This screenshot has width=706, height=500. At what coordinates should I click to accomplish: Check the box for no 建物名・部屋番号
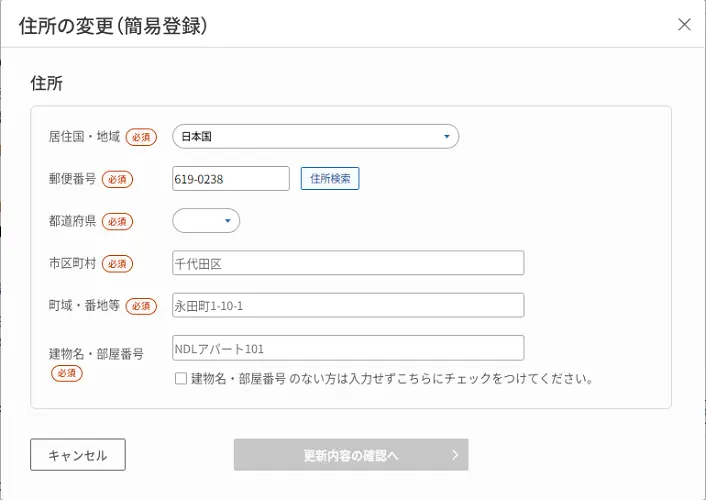point(181,378)
